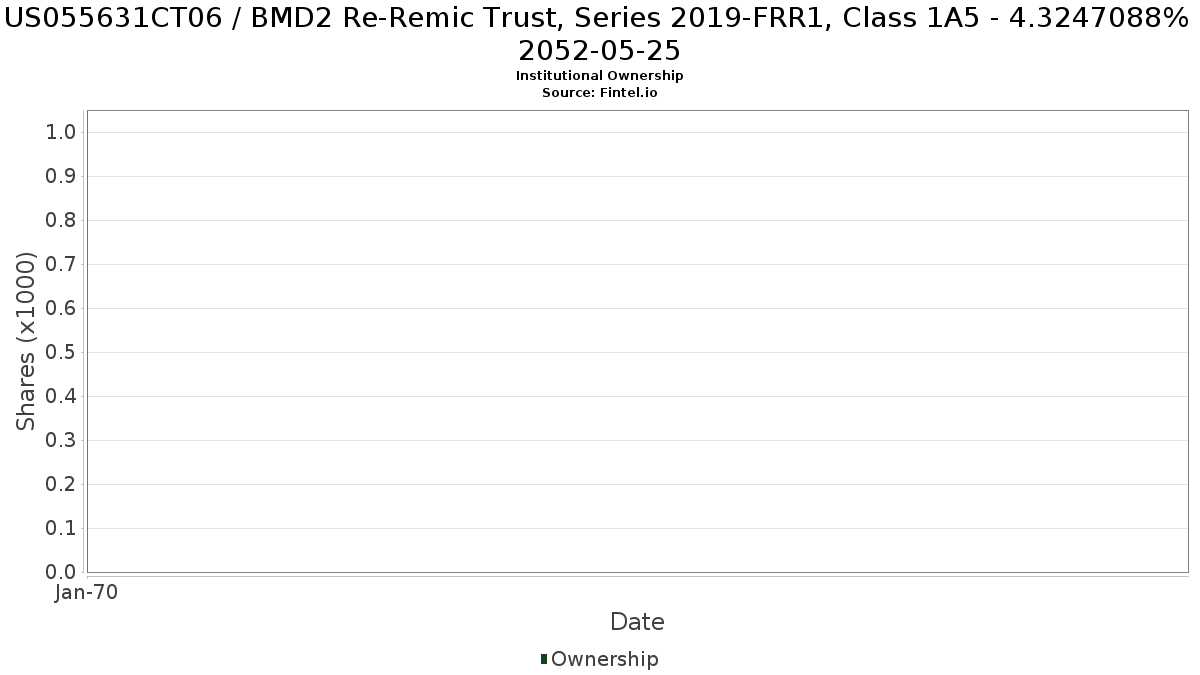Click the 0.2 y-axis tick label

61,485
